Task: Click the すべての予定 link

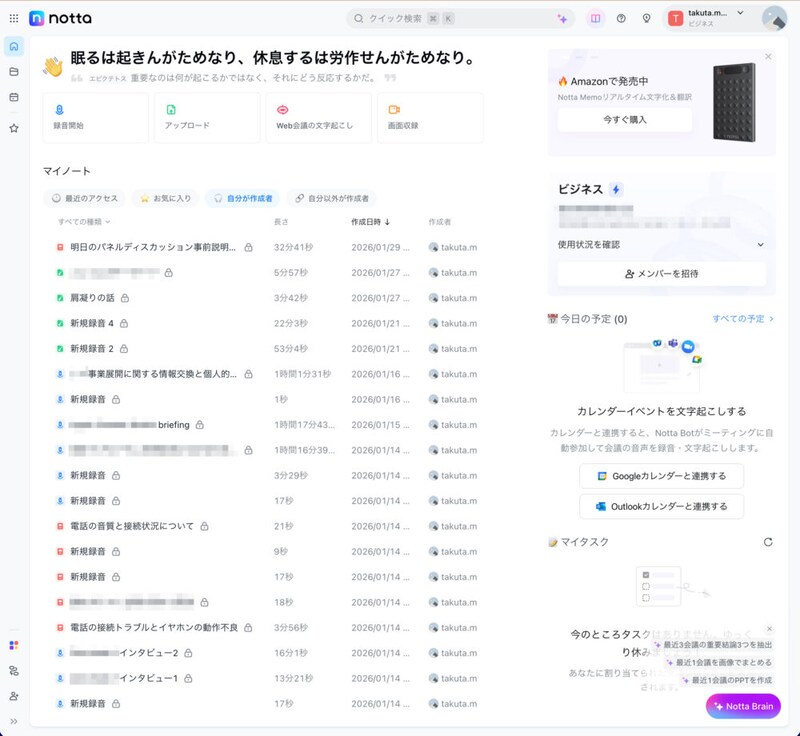Action: point(742,319)
